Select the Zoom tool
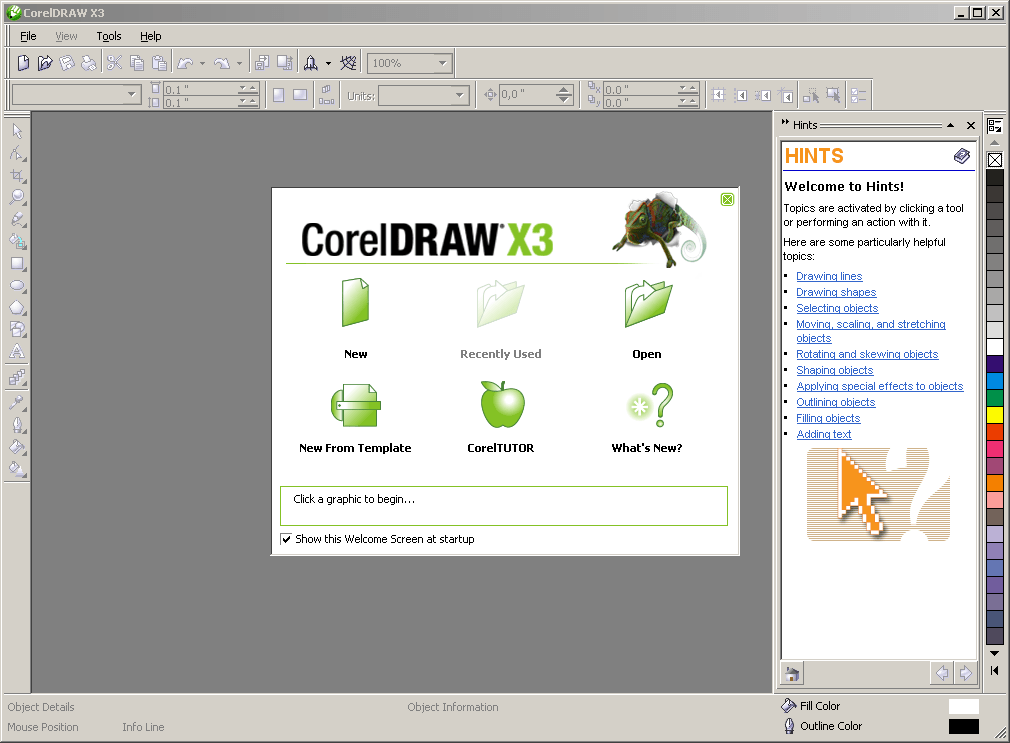Screen dimensions: 1010x743 [17, 197]
